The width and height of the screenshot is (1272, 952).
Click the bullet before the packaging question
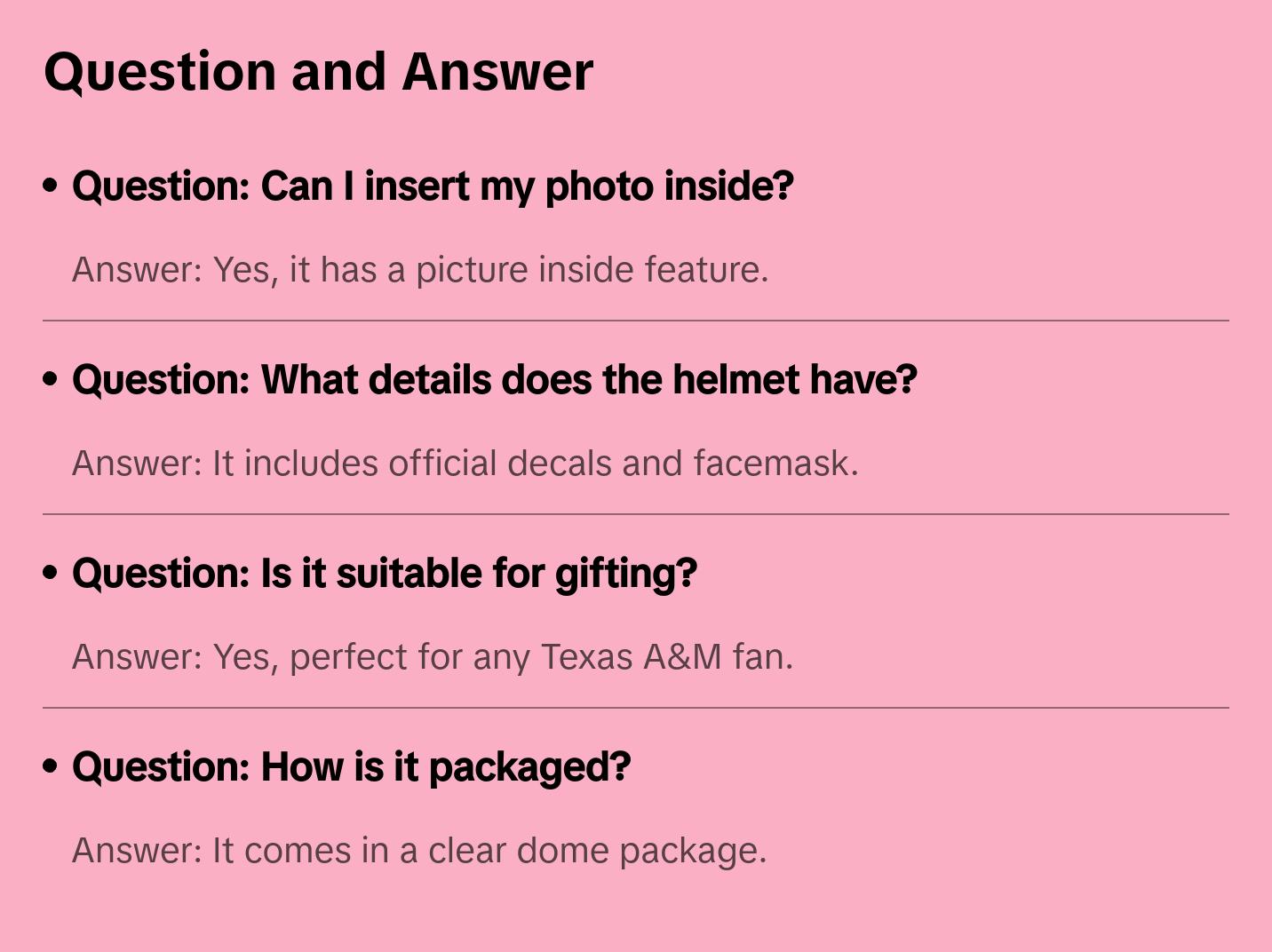pos(51,767)
